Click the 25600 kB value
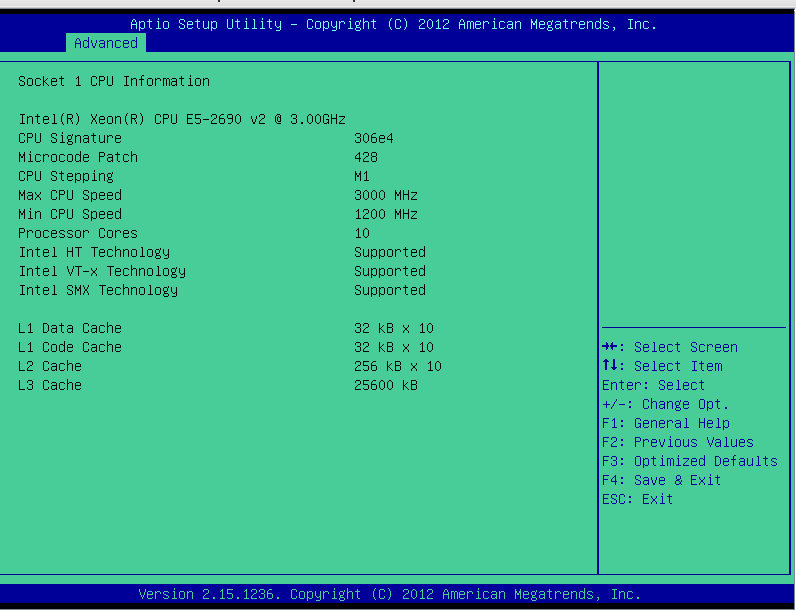 (x=386, y=385)
